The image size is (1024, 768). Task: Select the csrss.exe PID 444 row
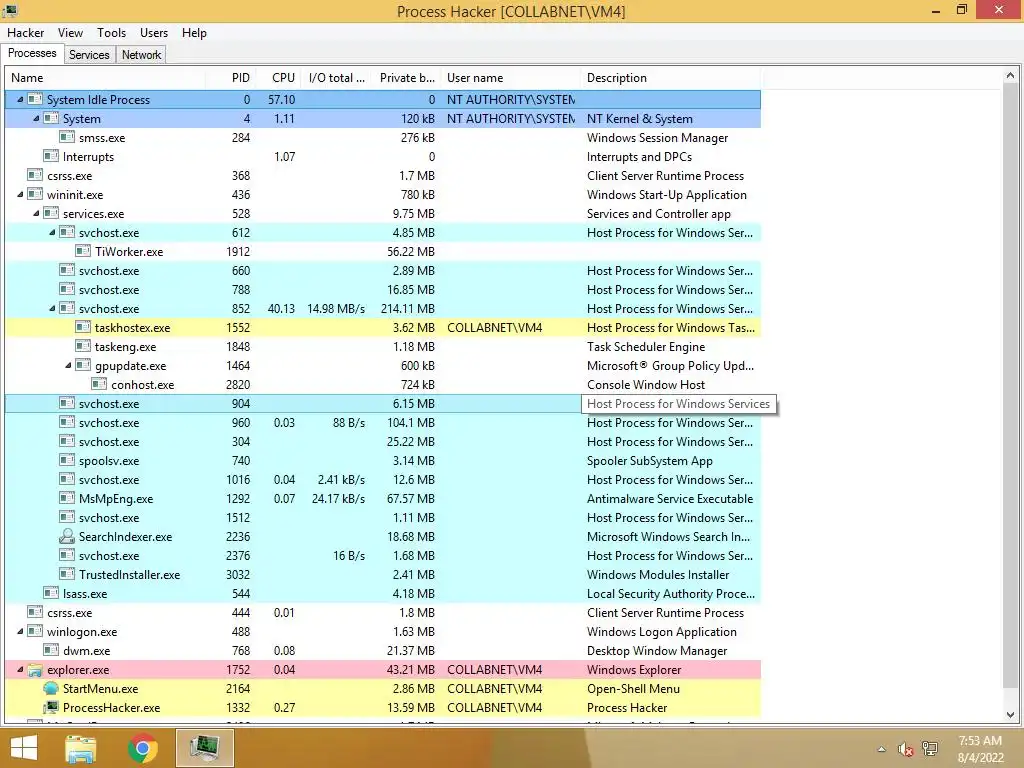click(383, 612)
